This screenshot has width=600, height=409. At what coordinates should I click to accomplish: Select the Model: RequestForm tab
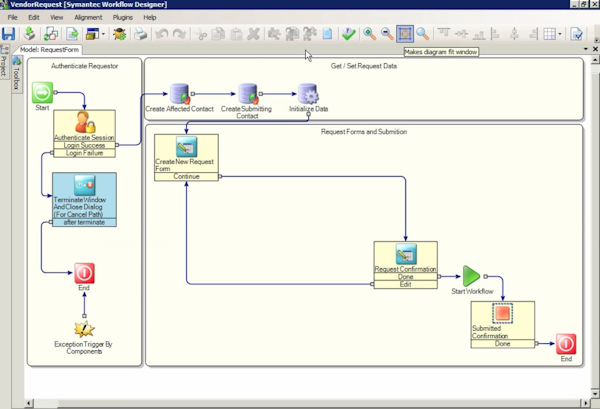[x=49, y=49]
